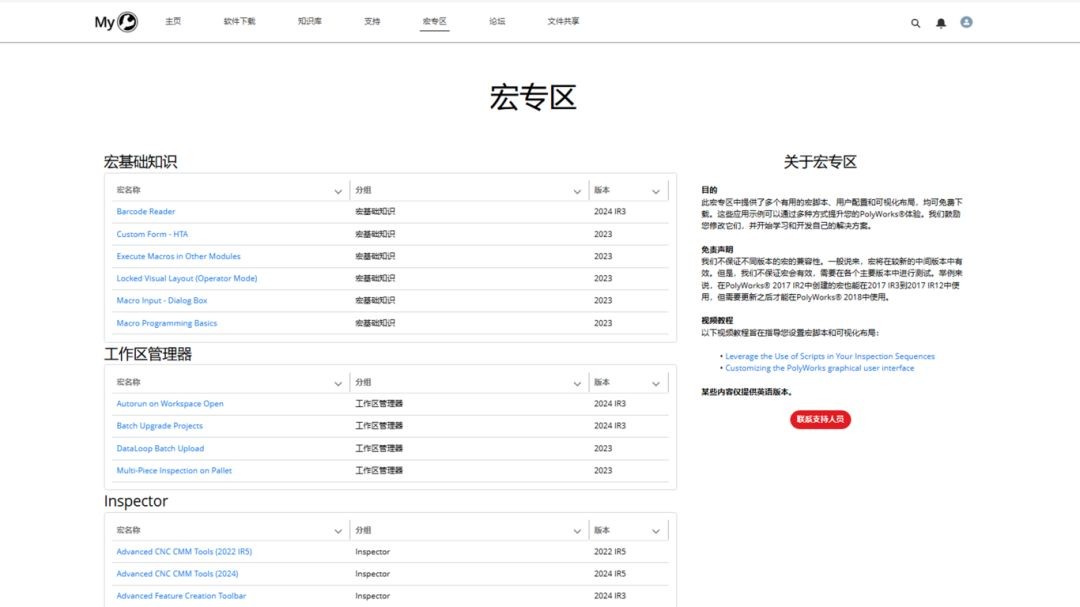Open the 论坛 nav item
The image size is (1080, 607).
[497, 21]
